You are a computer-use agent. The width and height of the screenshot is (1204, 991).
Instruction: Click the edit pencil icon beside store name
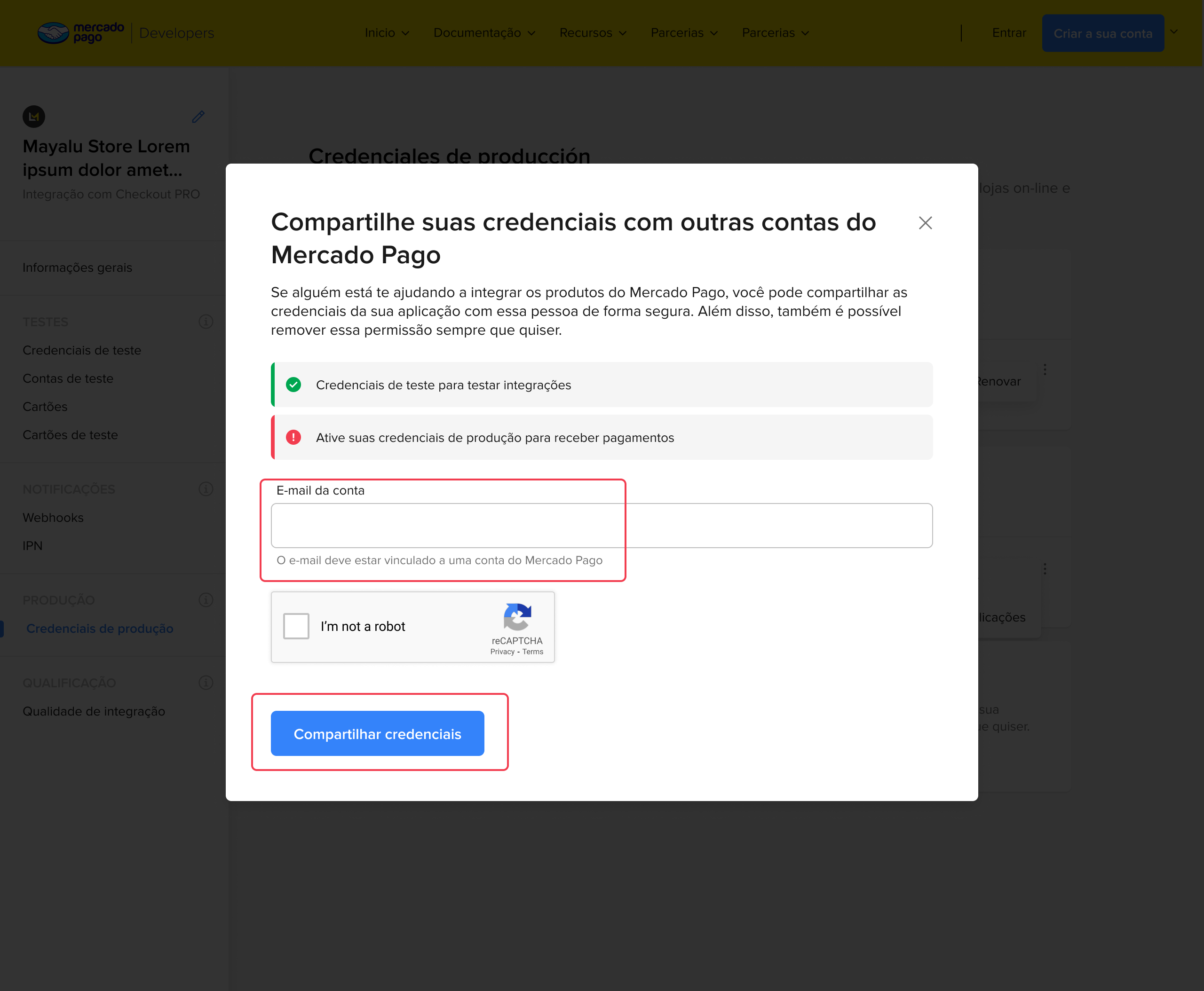point(198,117)
